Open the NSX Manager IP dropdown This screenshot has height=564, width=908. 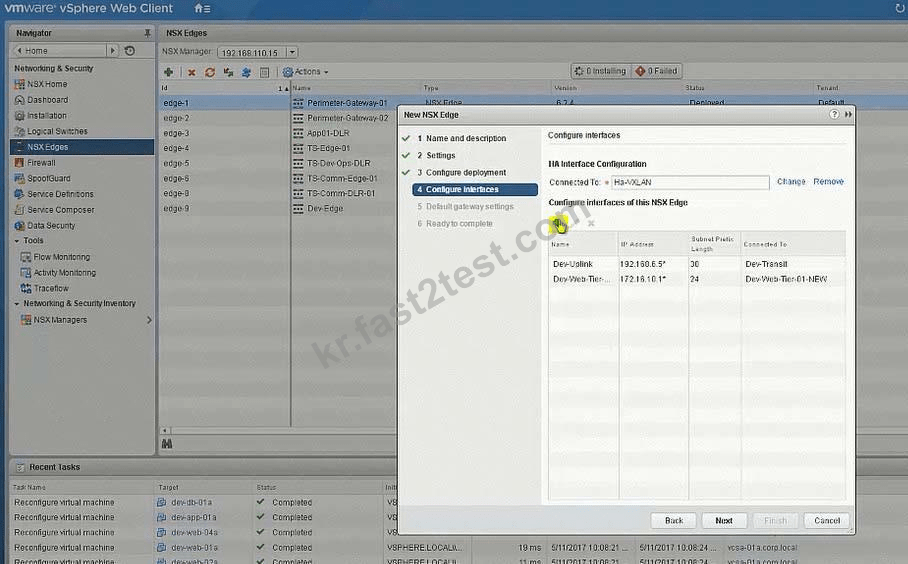tap(292, 52)
